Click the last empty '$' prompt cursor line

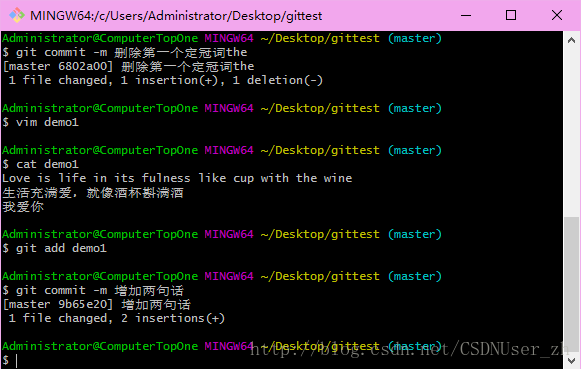point(10,360)
